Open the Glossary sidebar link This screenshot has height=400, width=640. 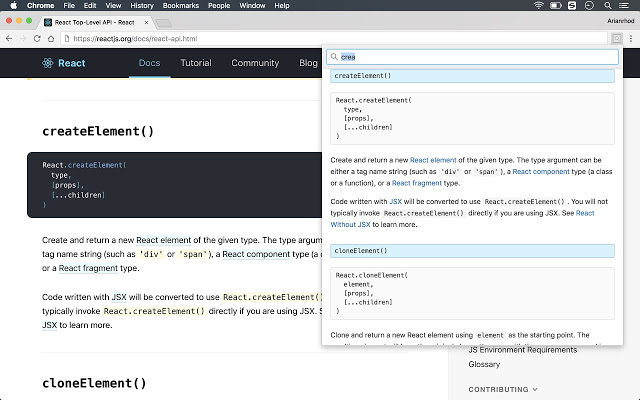pos(484,364)
